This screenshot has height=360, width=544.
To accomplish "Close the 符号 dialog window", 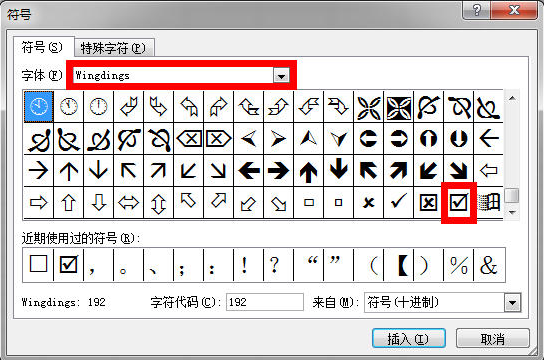I will point(514,10).
